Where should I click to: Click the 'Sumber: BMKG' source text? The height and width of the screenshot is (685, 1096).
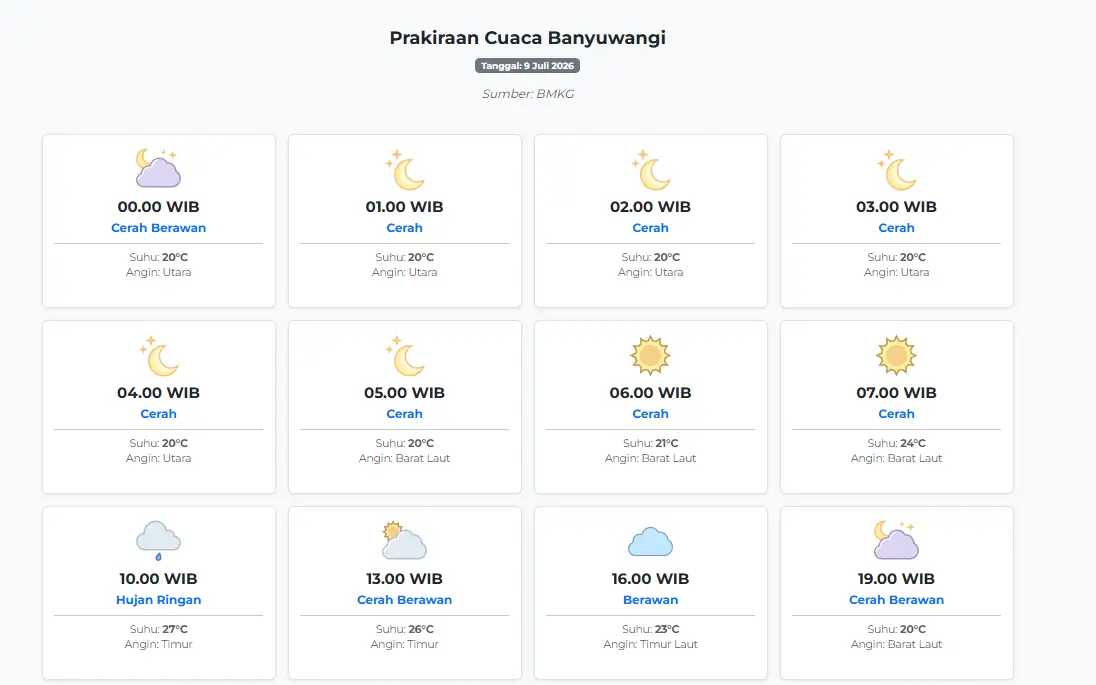point(528,94)
